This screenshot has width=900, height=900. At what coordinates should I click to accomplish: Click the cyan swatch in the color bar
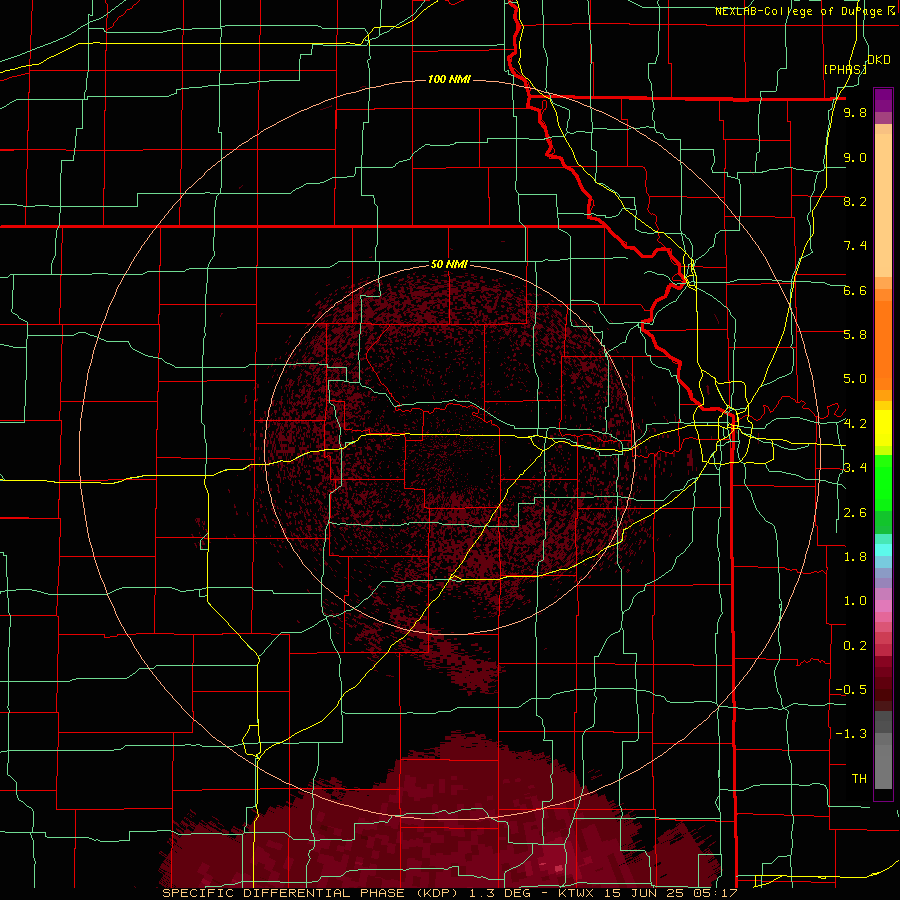click(x=883, y=550)
